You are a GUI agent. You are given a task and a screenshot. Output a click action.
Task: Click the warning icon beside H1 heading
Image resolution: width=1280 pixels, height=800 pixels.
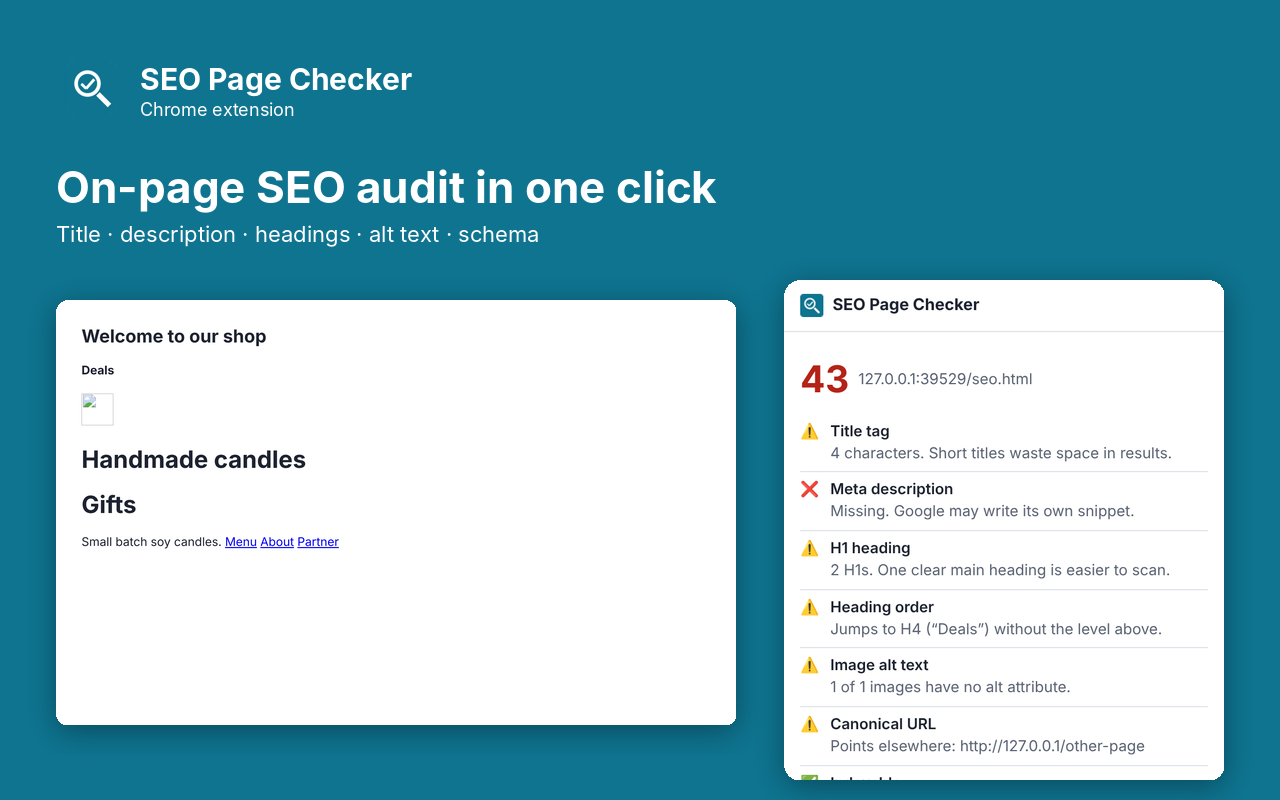(x=810, y=548)
